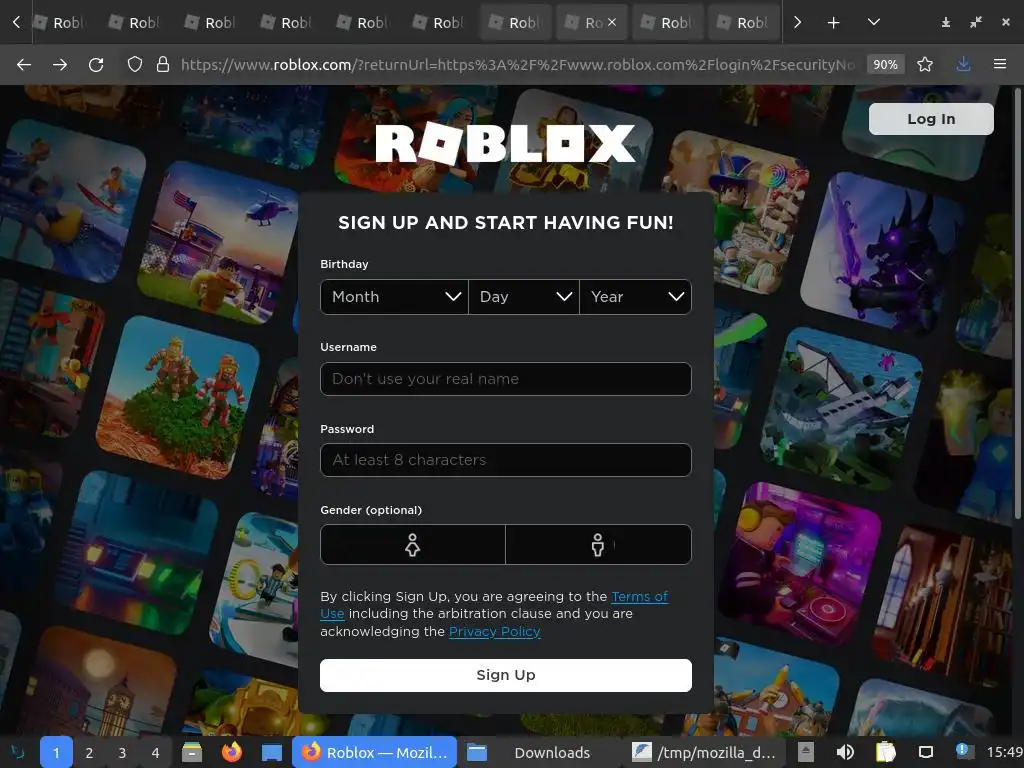Switch to Roblox — Mozilla taskbar window
This screenshot has width=1024, height=768.
[376, 752]
